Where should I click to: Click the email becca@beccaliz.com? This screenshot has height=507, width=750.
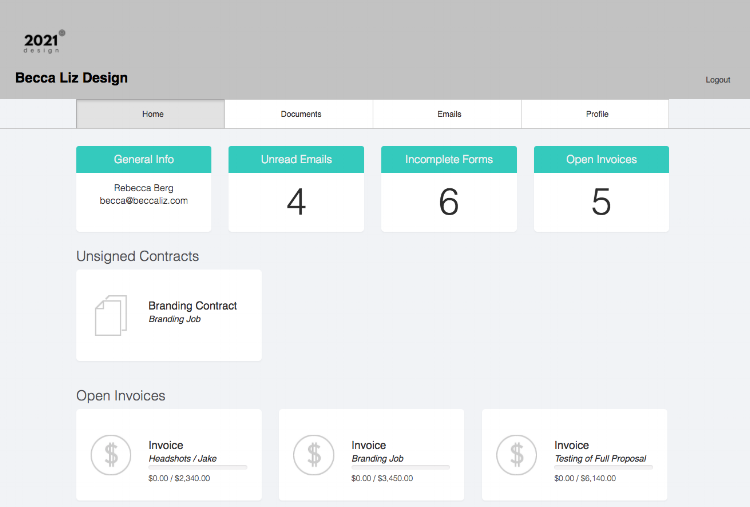[x=143, y=201]
